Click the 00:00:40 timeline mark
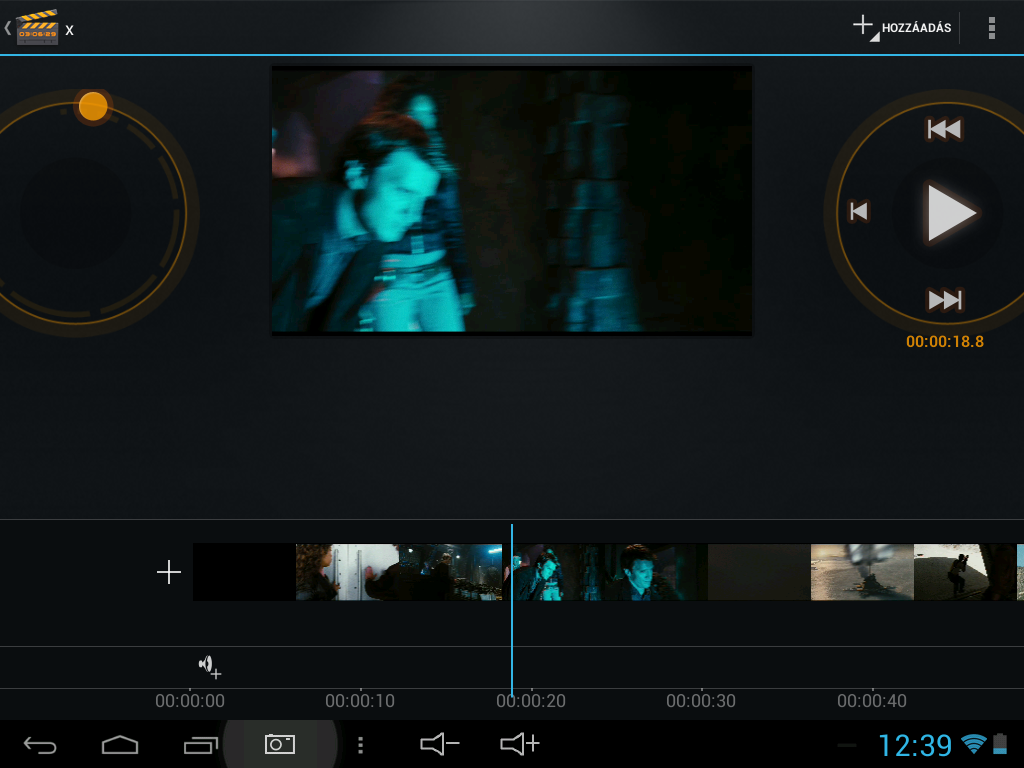 pos(872,701)
